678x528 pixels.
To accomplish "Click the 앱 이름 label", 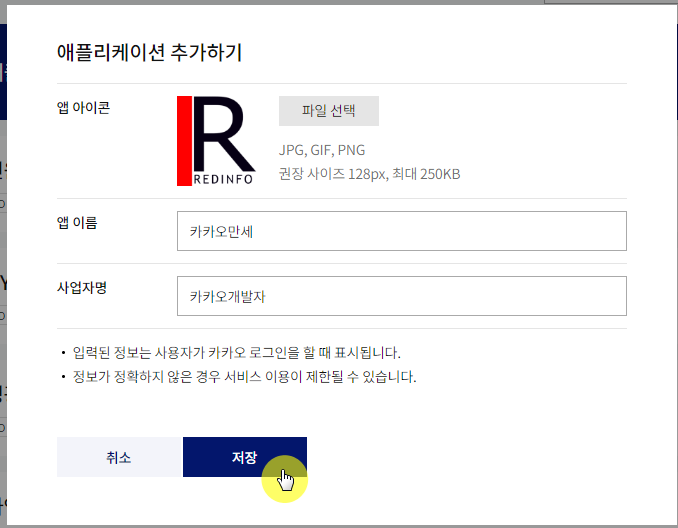I will click(x=77, y=222).
